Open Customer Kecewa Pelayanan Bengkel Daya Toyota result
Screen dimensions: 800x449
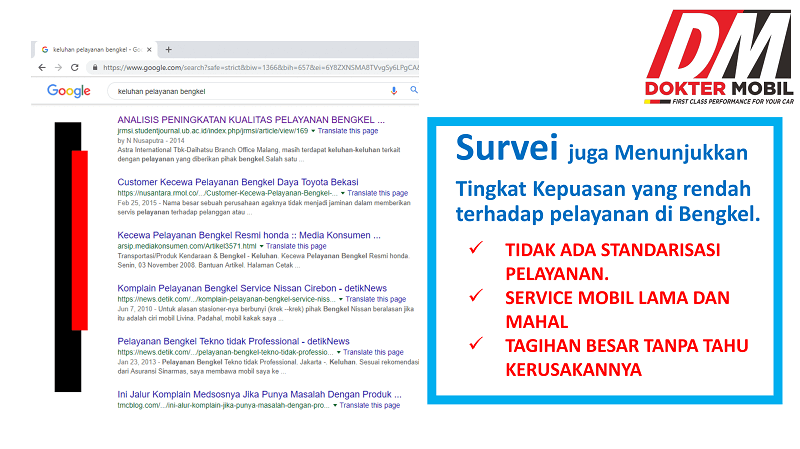click(x=238, y=182)
